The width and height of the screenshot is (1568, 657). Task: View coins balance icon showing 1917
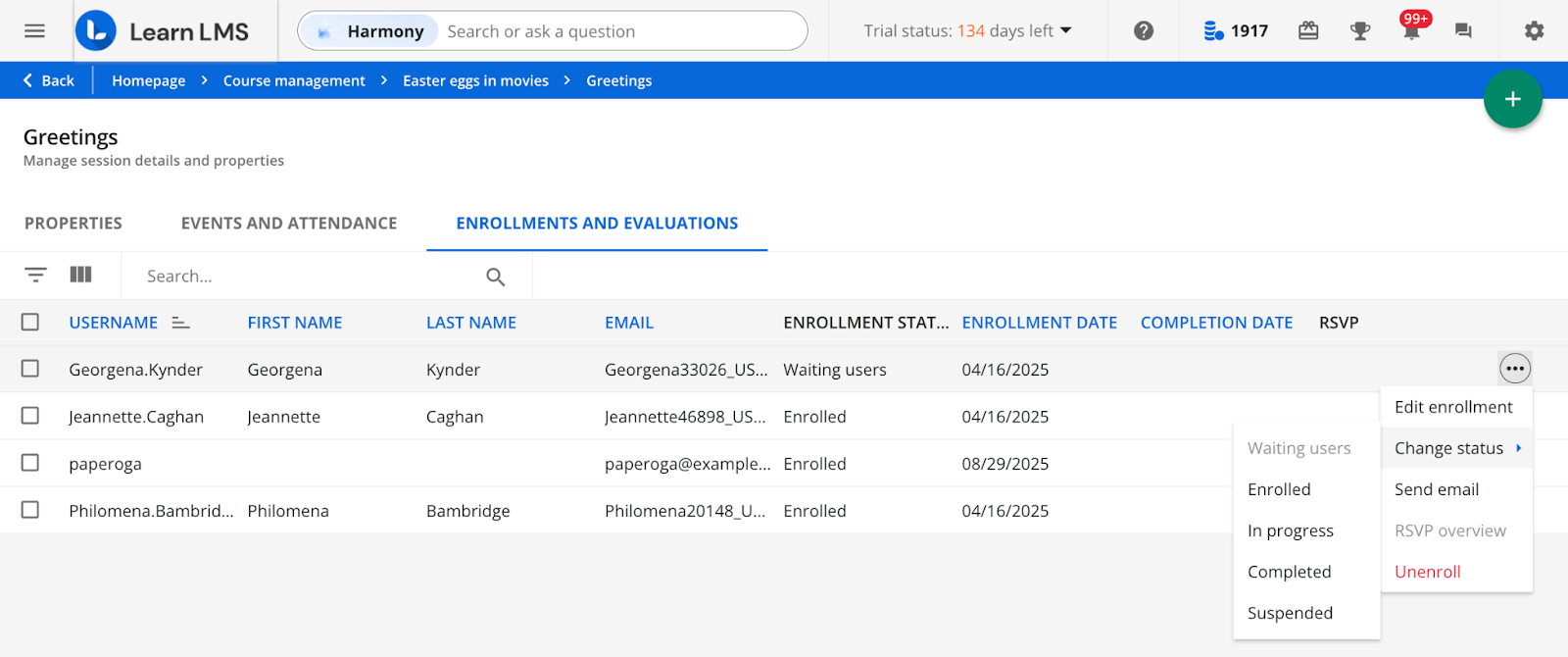[1213, 30]
